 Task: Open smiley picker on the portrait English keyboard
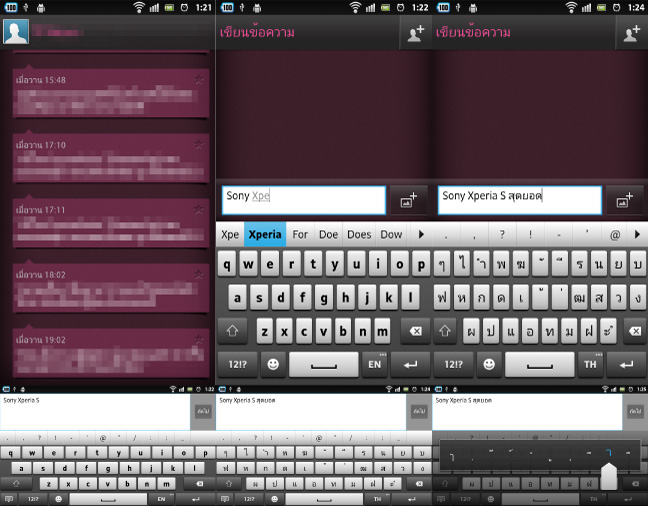click(x=273, y=364)
